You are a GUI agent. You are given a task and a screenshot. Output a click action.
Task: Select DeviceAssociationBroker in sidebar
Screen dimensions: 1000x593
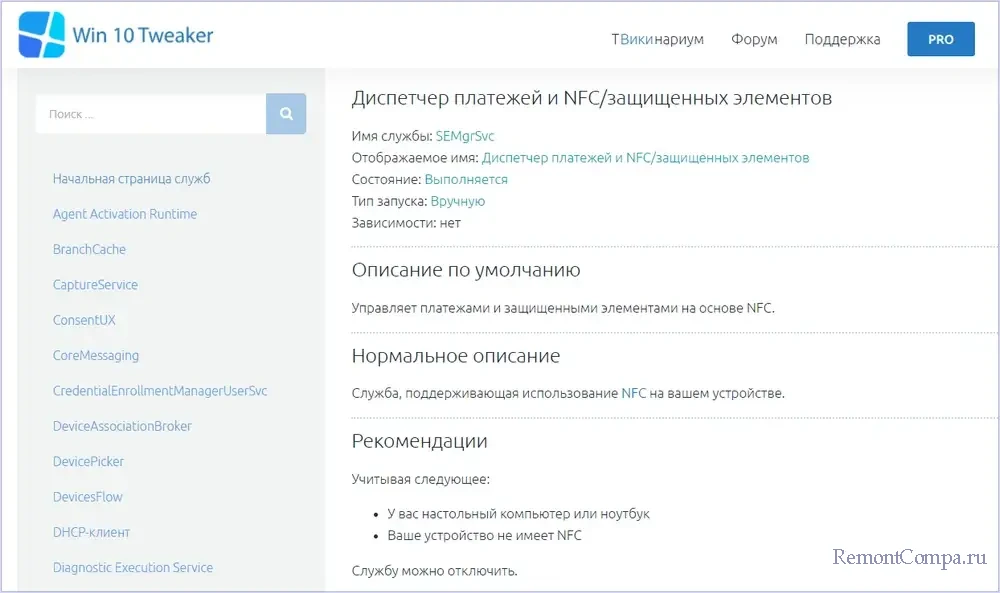[x=122, y=426]
